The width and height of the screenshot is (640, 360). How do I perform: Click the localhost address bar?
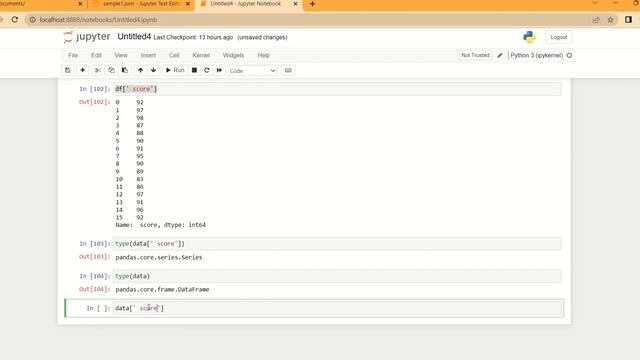pyautogui.click(x=310, y=20)
